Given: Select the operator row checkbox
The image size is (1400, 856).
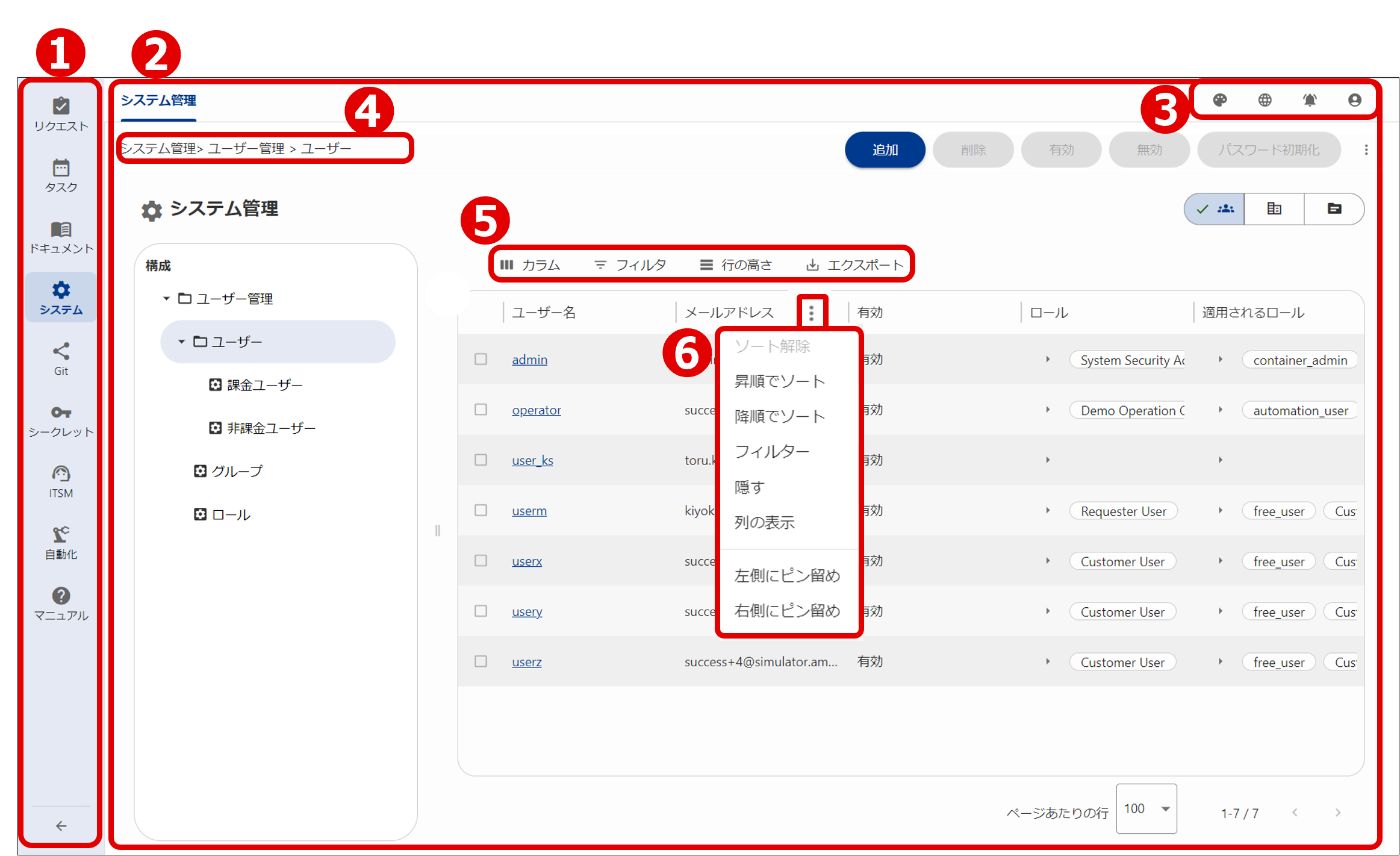Looking at the screenshot, I should pyautogui.click(x=481, y=410).
